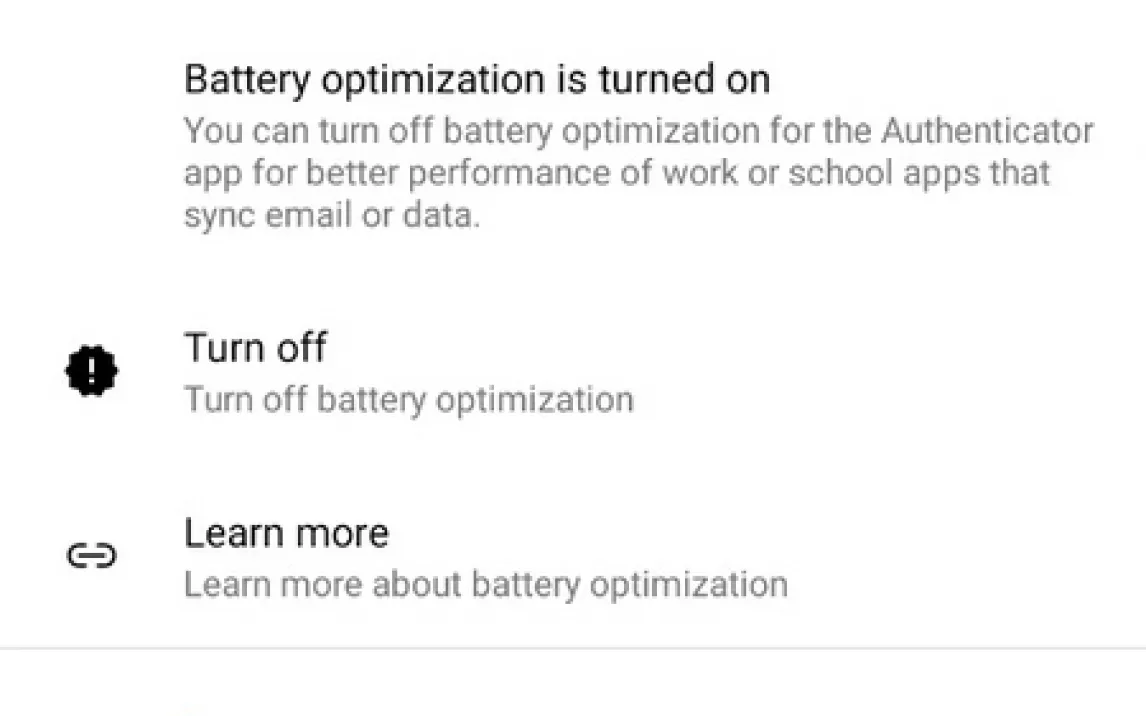1146x716 pixels.
Task: Click the chain link icon beside Learn more
Action: [x=91, y=556]
